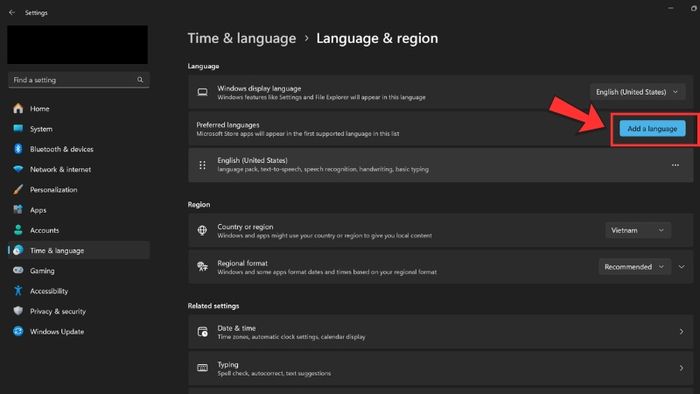Click the drag handle beside English (United States)
700x394 pixels.
click(x=202, y=165)
